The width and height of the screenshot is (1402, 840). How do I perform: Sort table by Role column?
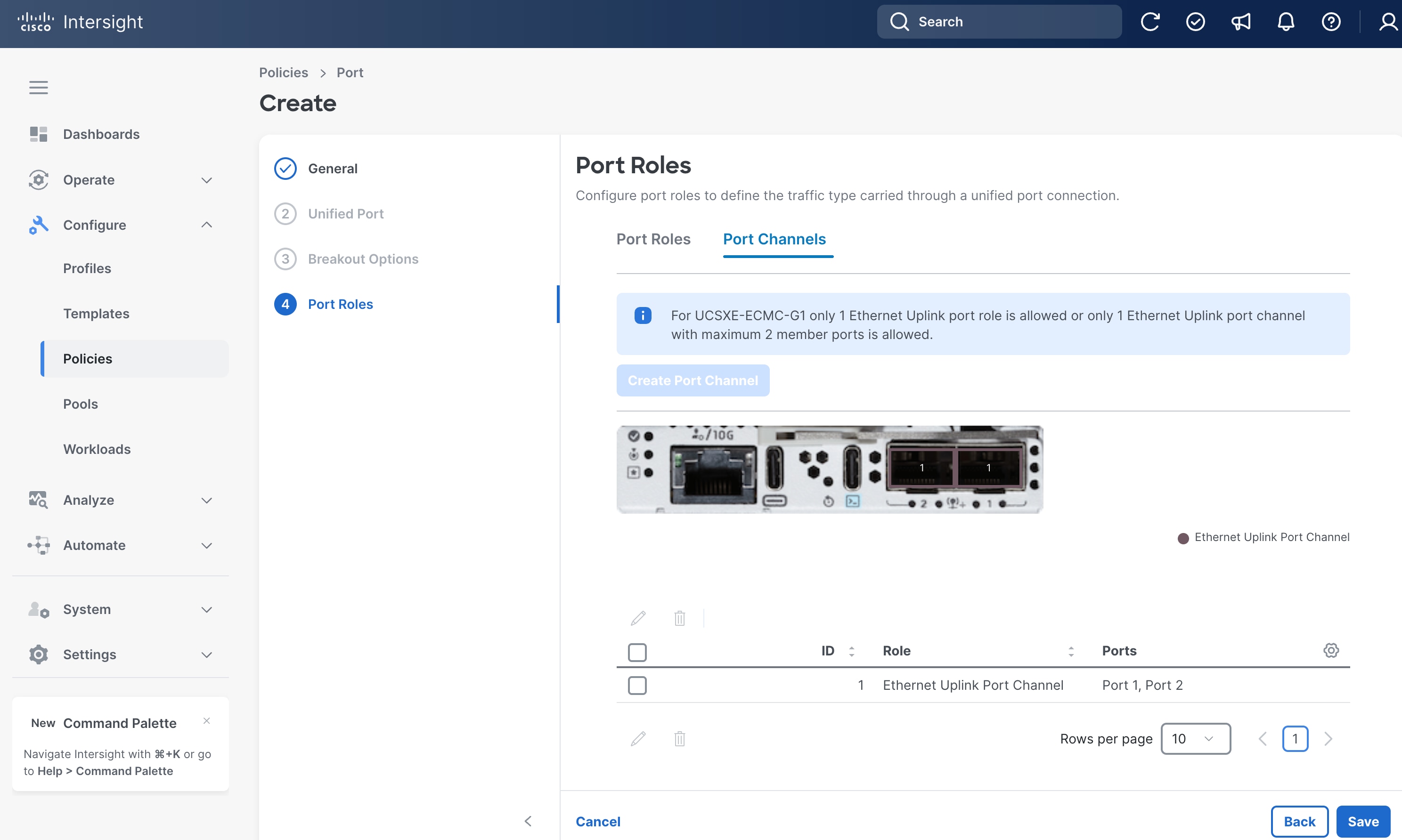tap(1071, 651)
